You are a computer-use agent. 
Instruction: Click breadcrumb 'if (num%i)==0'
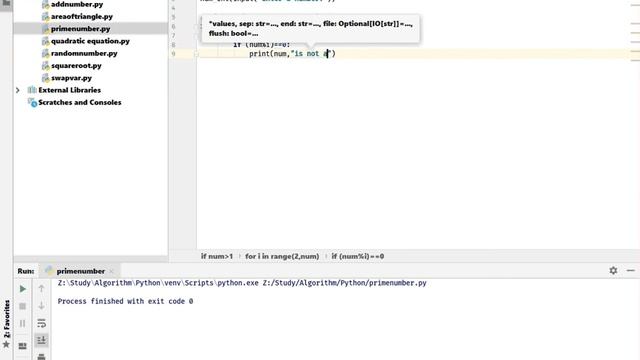click(358, 256)
